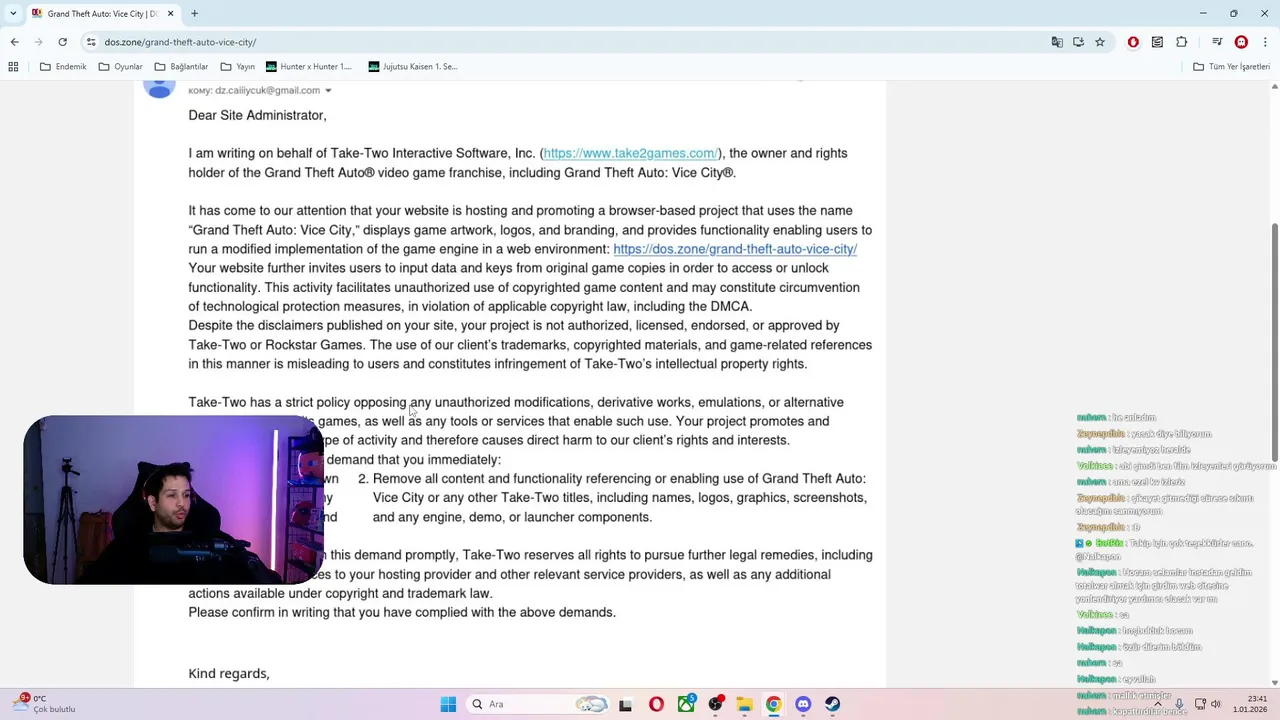
Task: Open Steam from the taskbar
Action: click(x=832, y=704)
